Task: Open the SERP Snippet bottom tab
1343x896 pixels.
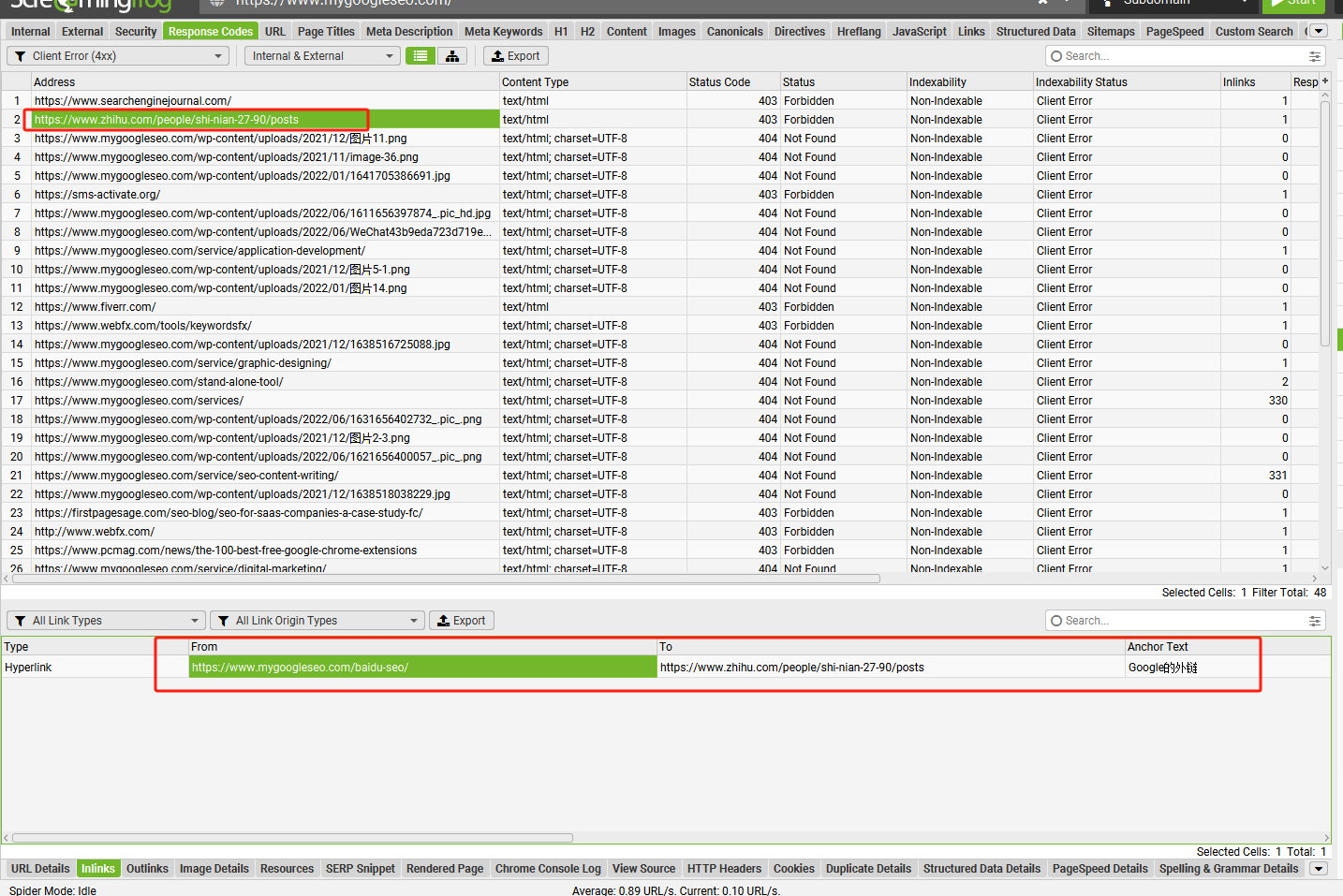Action: pyautogui.click(x=361, y=869)
